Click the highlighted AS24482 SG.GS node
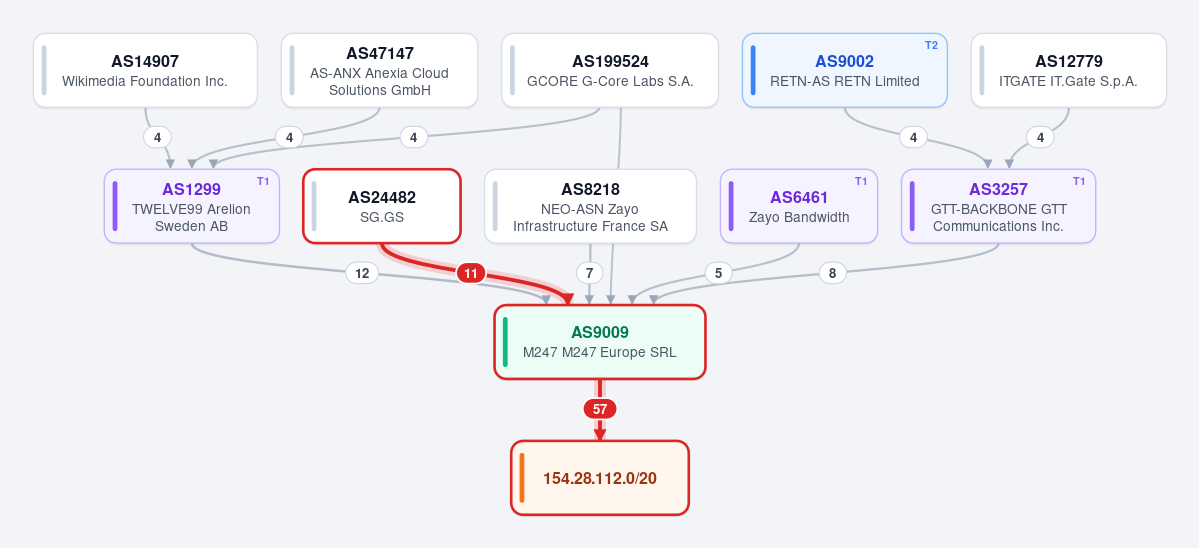Viewport: 1199px width, 548px height. (x=382, y=206)
